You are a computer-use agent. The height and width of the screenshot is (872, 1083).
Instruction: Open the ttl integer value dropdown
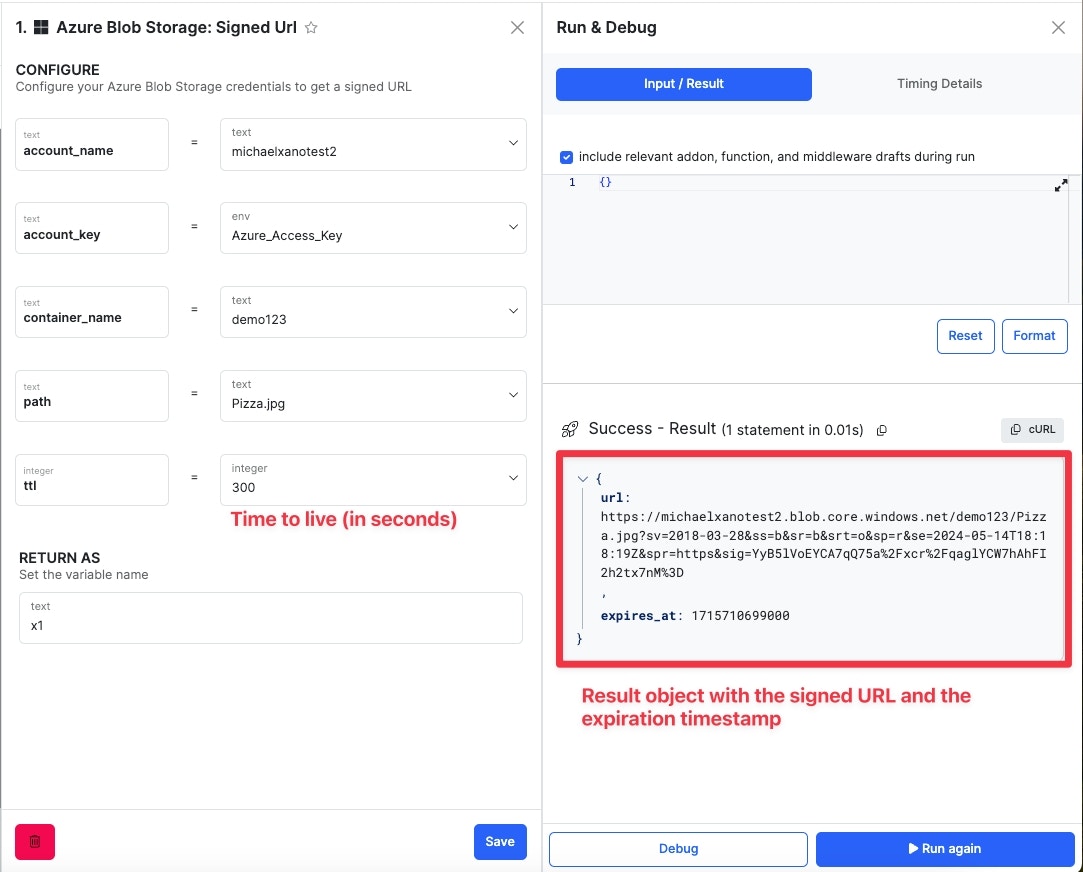pos(513,479)
